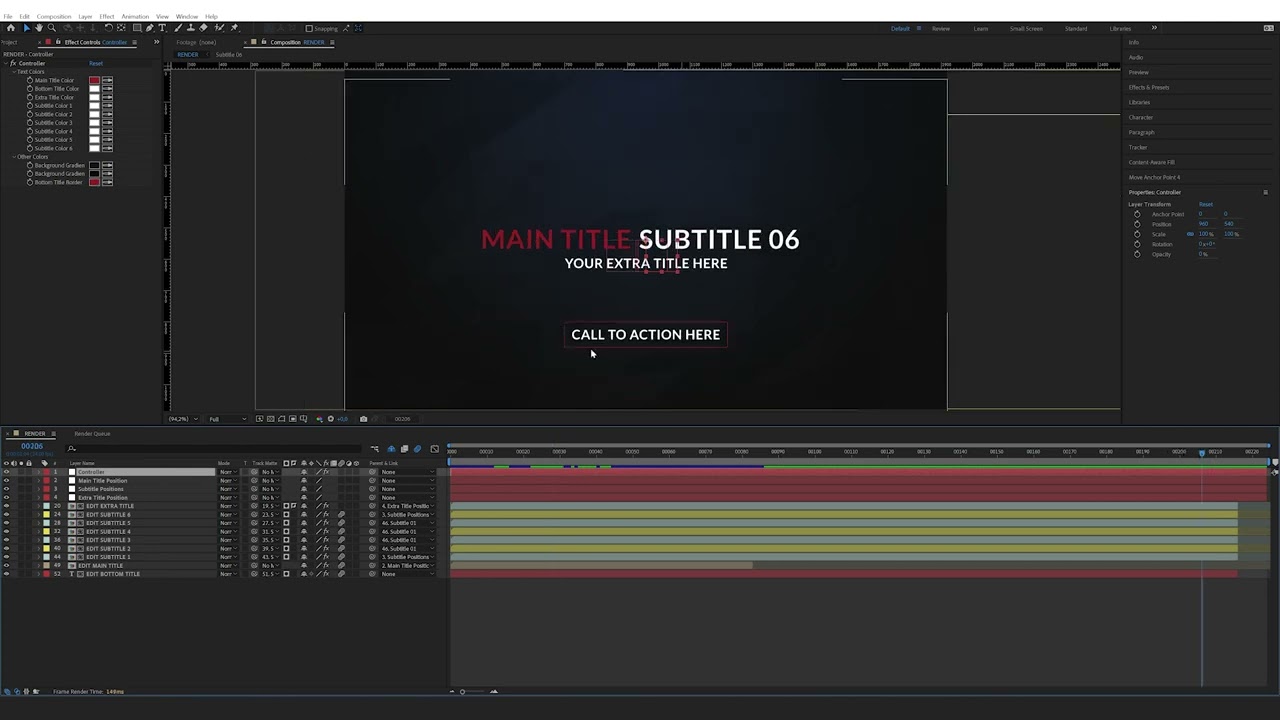The width and height of the screenshot is (1280, 720).
Task: Choose the Hand tool
Action: pyautogui.click(x=39, y=28)
